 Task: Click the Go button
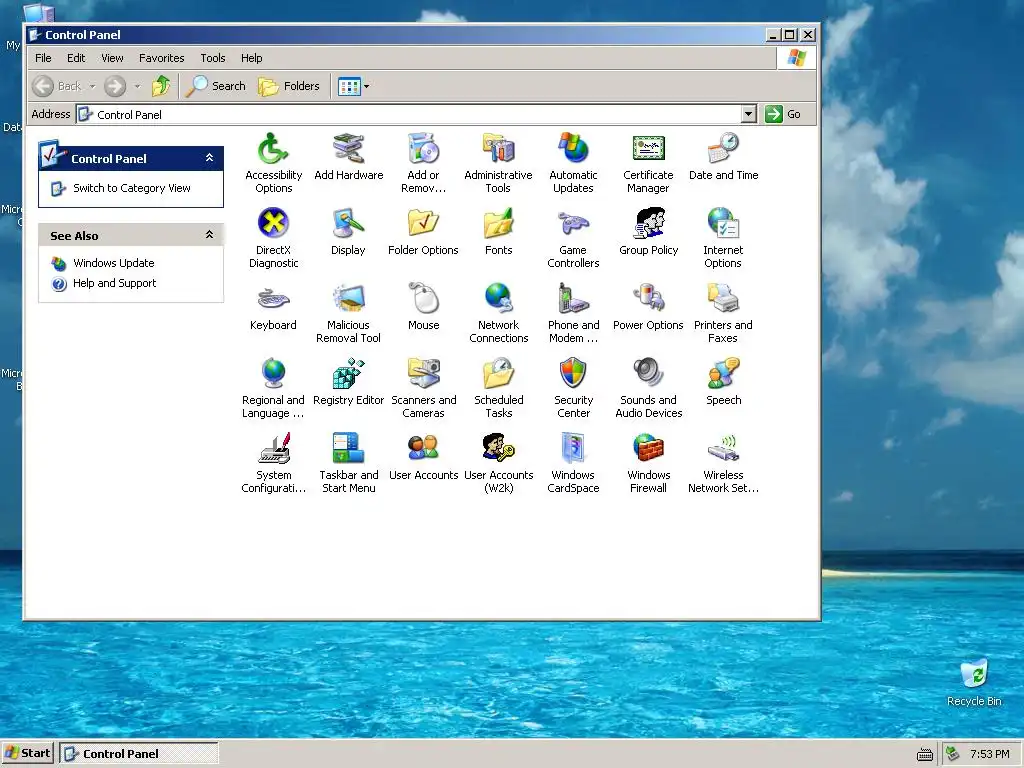pyautogui.click(x=783, y=114)
